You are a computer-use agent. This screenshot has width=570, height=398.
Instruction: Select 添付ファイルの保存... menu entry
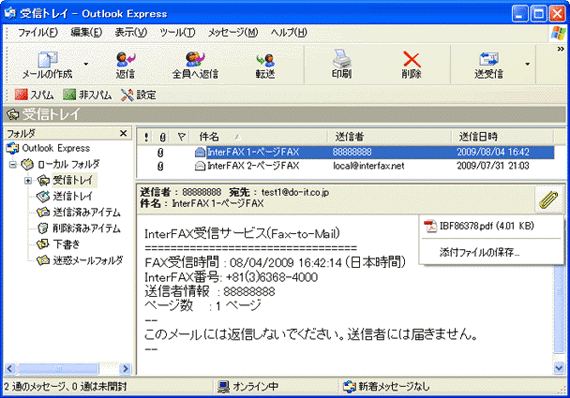pos(479,252)
